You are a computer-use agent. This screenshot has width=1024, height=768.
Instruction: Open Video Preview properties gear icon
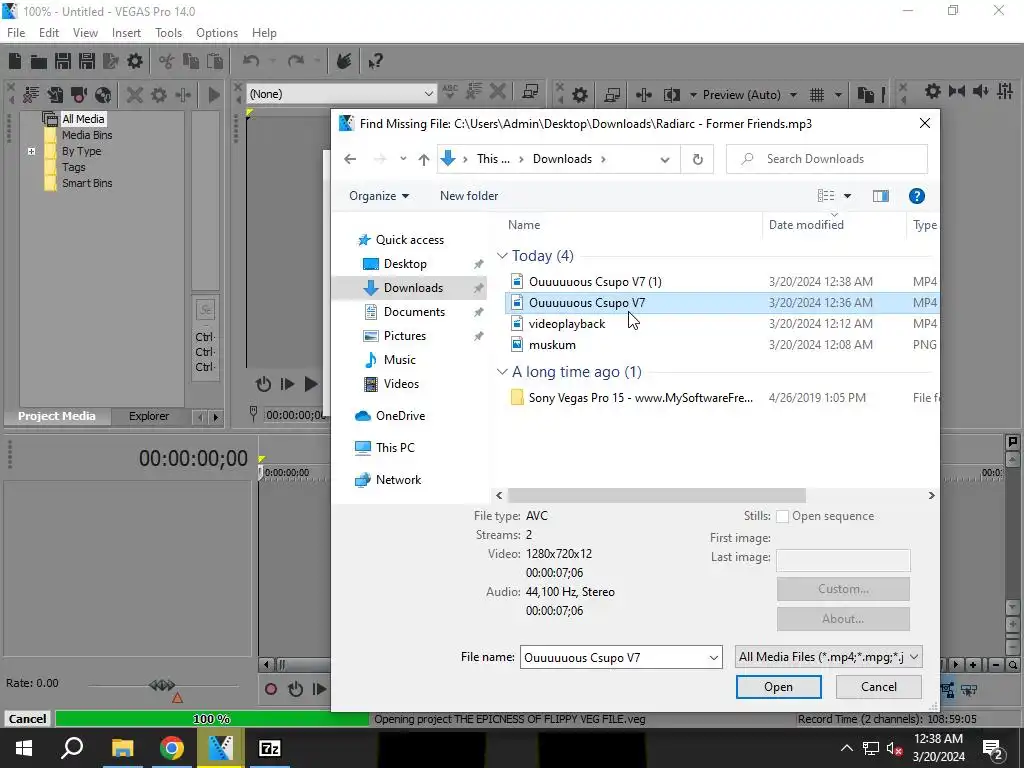click(579, 95)
